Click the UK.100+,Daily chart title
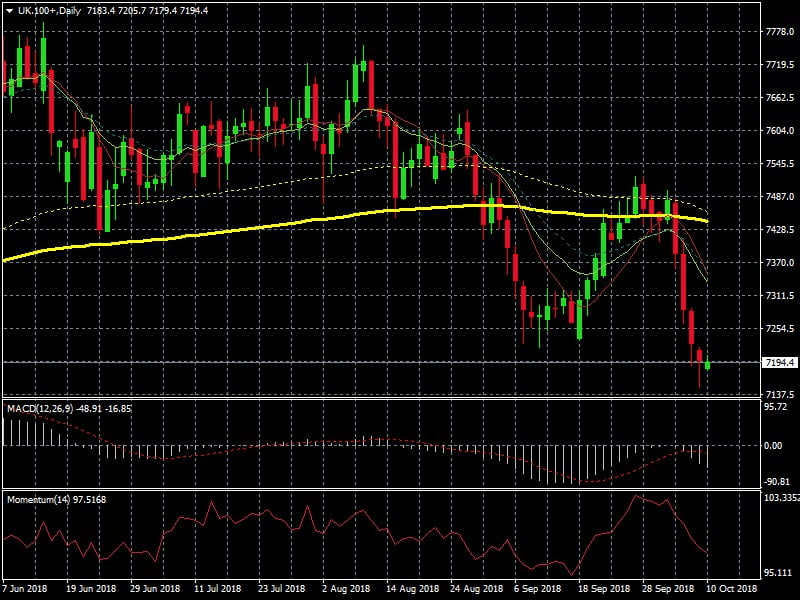This screenshot has height=600, width=800. coord(46,9)
